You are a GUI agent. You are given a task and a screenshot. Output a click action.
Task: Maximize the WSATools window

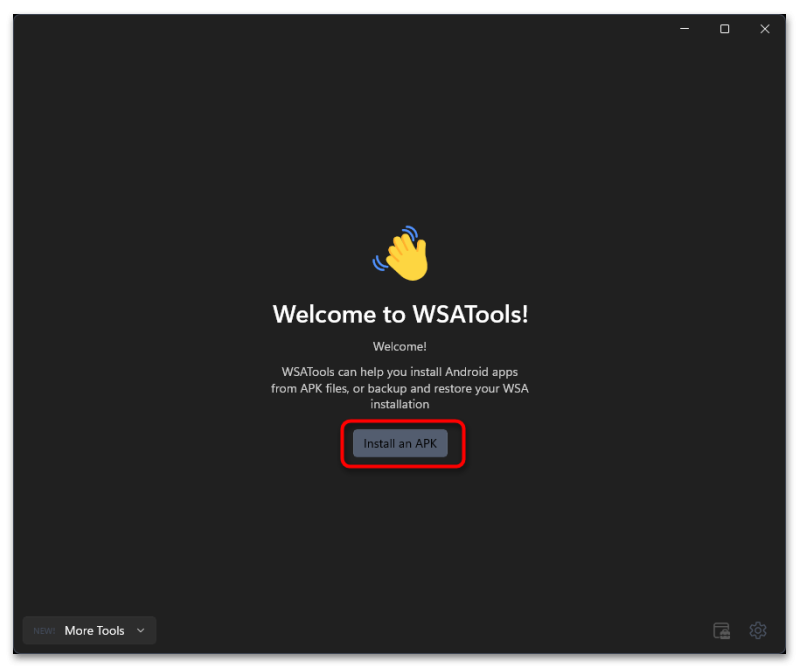[x=724, y=29]
